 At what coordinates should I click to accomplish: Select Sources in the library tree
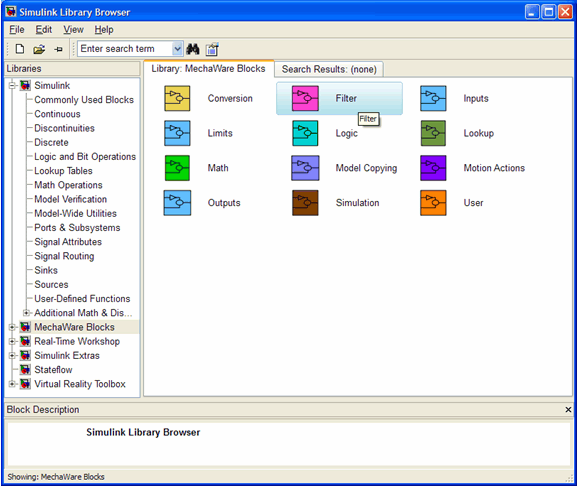[x=51, y=285]
